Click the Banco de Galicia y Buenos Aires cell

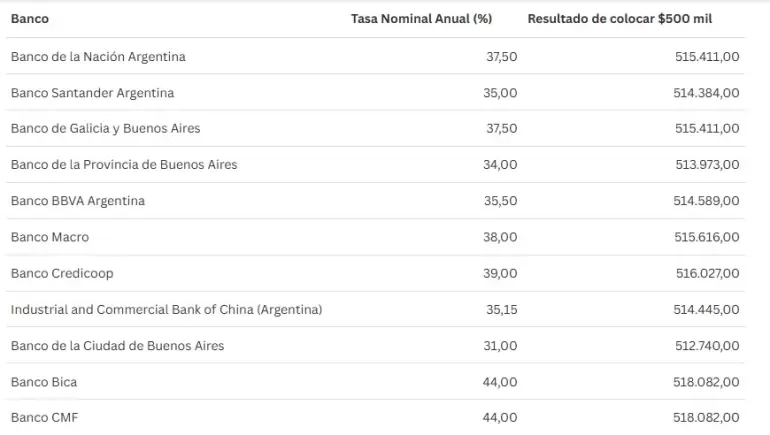coord(106,129)
